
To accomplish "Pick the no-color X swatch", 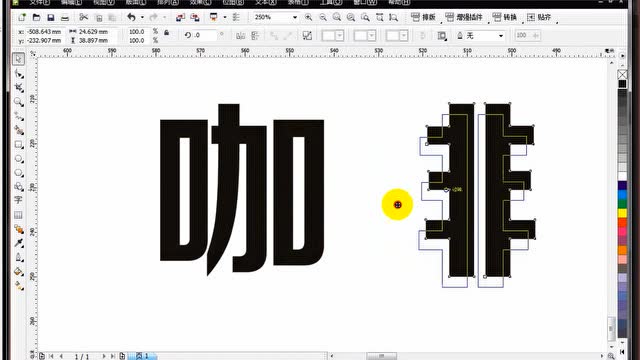I will [x=622, y=75].
